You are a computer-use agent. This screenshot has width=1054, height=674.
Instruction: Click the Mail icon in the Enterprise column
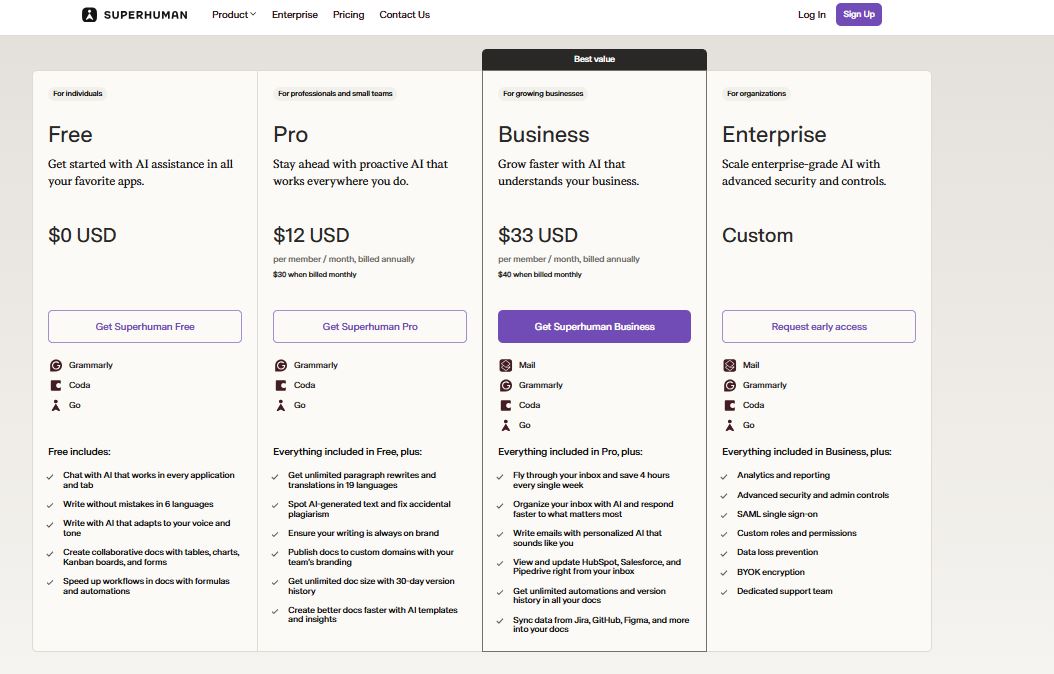point(732,364)
